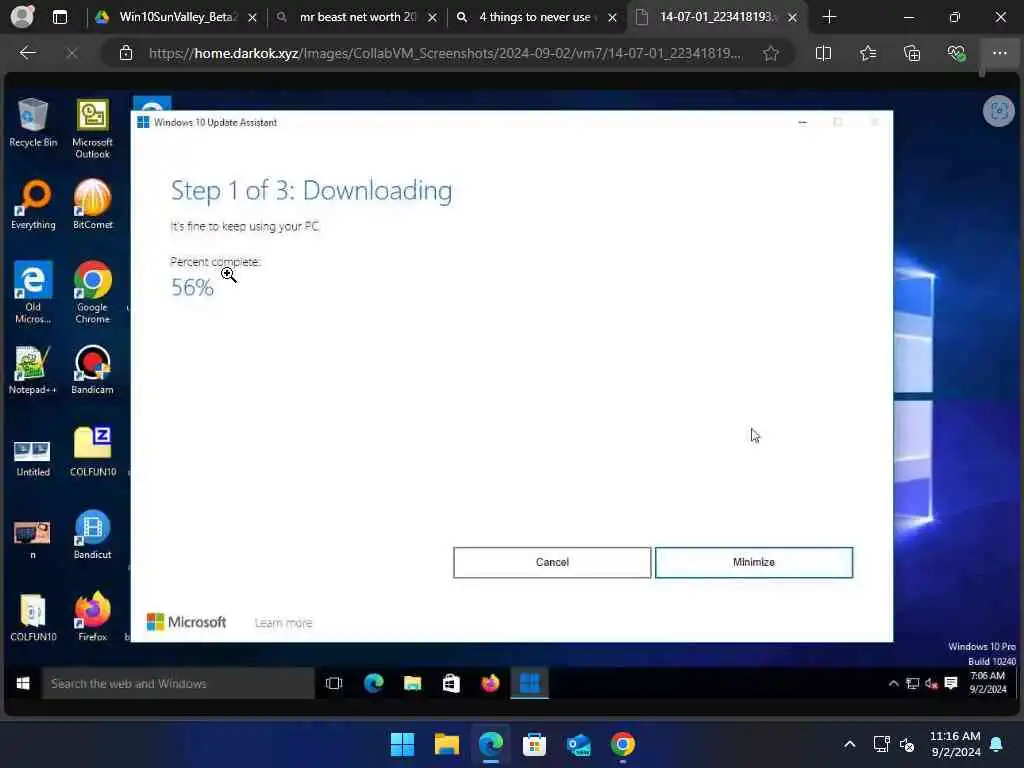This screenshot has width=1024, height=768.
Task: Open Microsoft Outlook desktop shortcut
Action: coord(92,129)
